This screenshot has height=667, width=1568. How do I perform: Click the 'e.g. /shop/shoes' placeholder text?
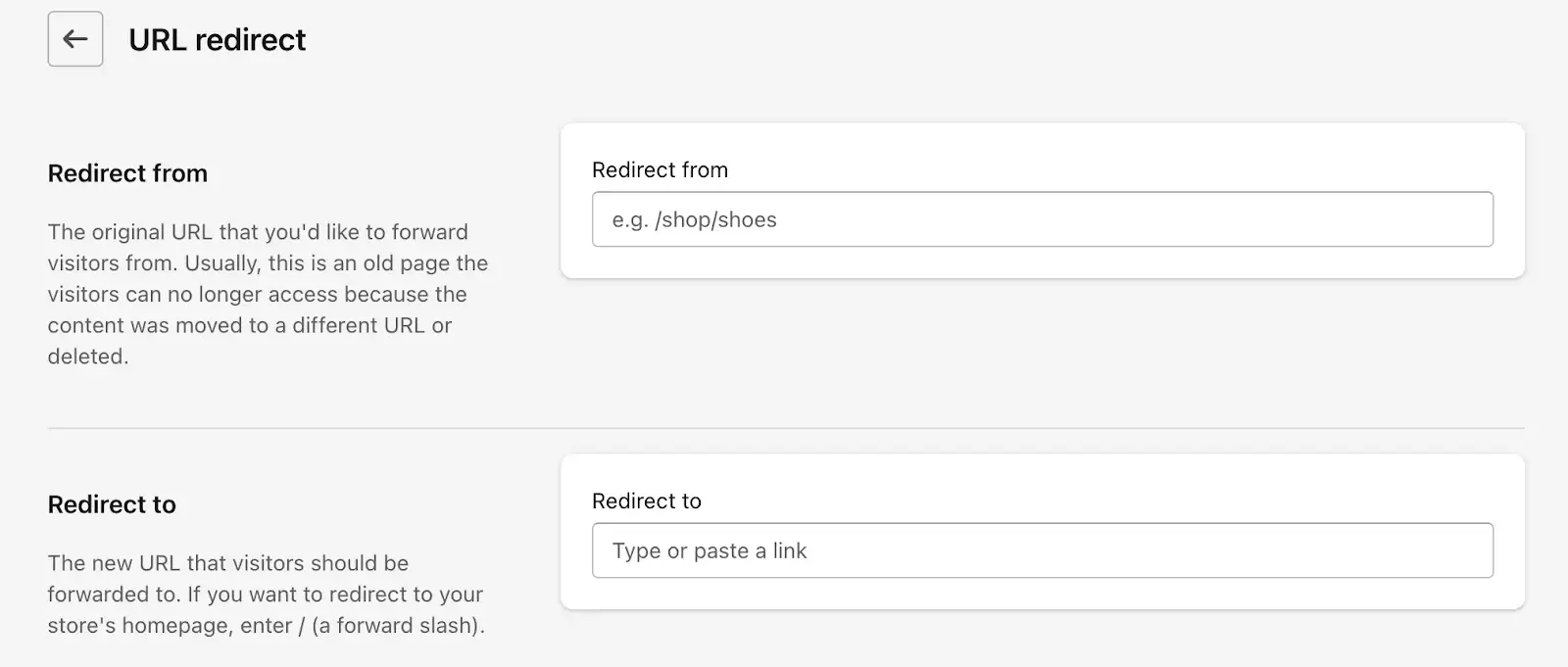coord(694,219)
